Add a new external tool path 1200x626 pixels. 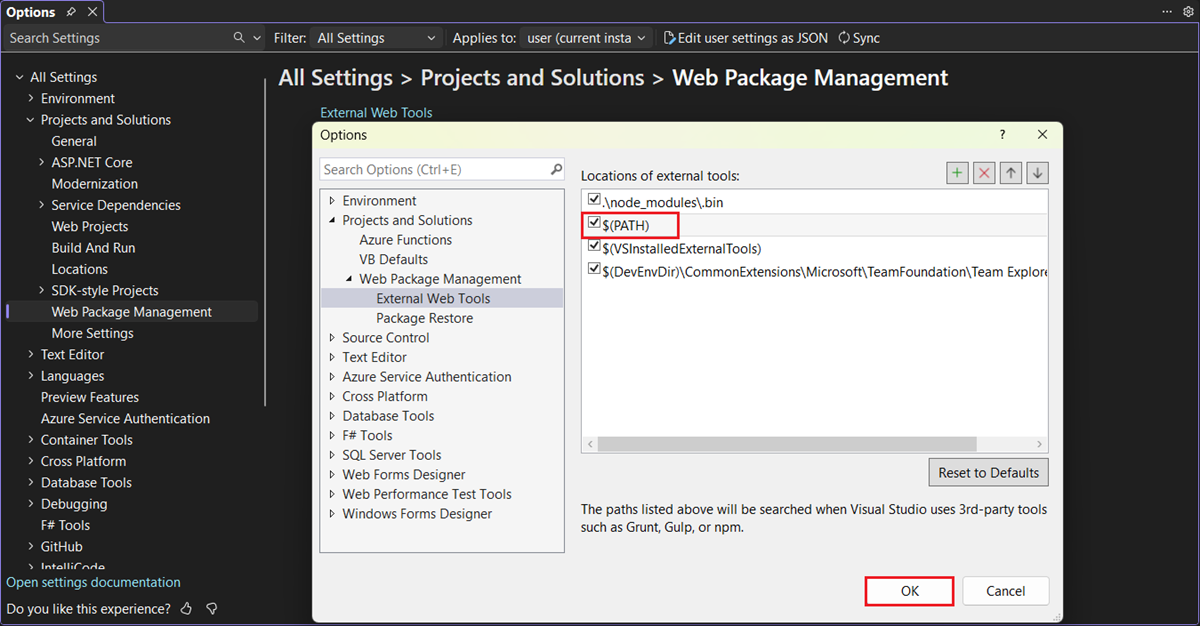(956, 172)
